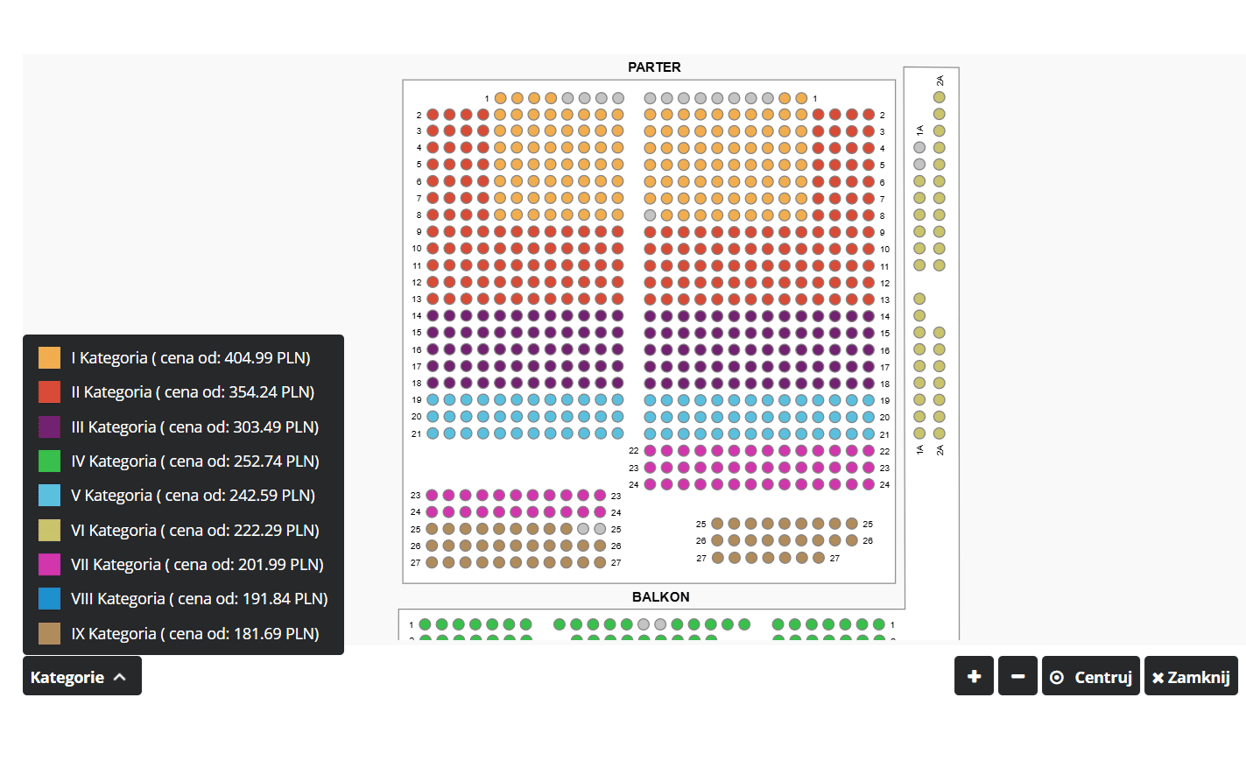Select first green seat in balkon row 1
Viewport: 1246px width, 768px height.
[x=425, y=625]
